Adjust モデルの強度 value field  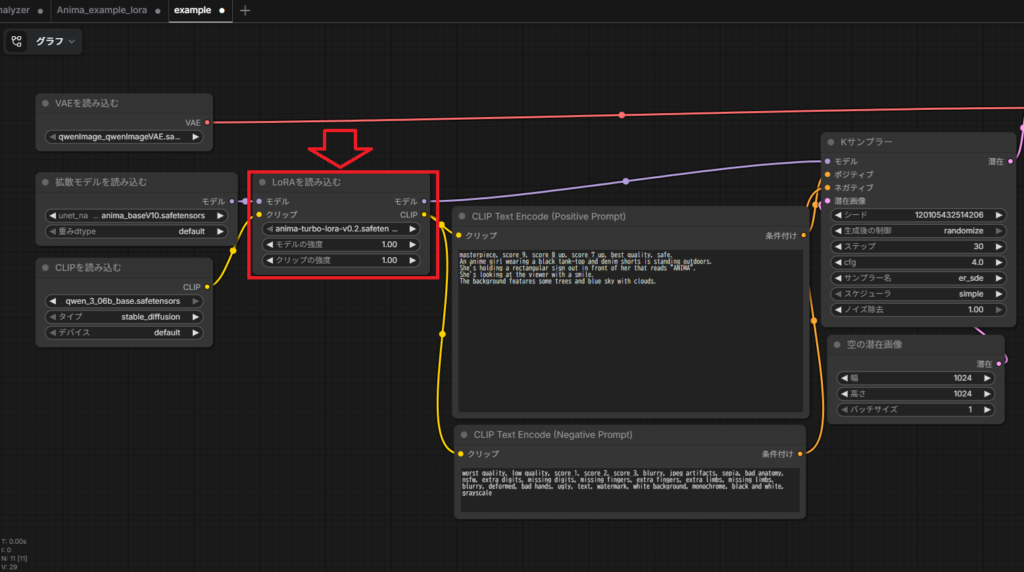pyautogui.click(x=341, y=244)
